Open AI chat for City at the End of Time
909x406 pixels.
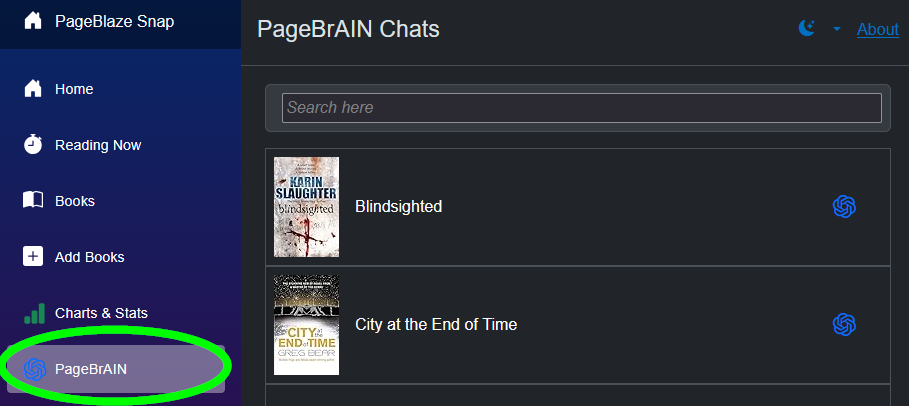(844, 325)
